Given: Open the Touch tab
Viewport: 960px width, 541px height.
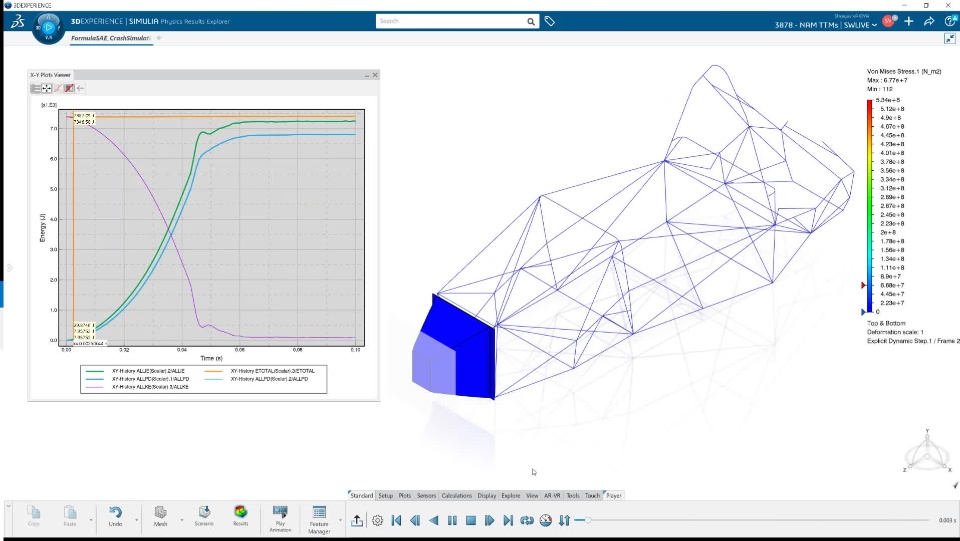Looking at the screenshot, I should tap(592, 496).
